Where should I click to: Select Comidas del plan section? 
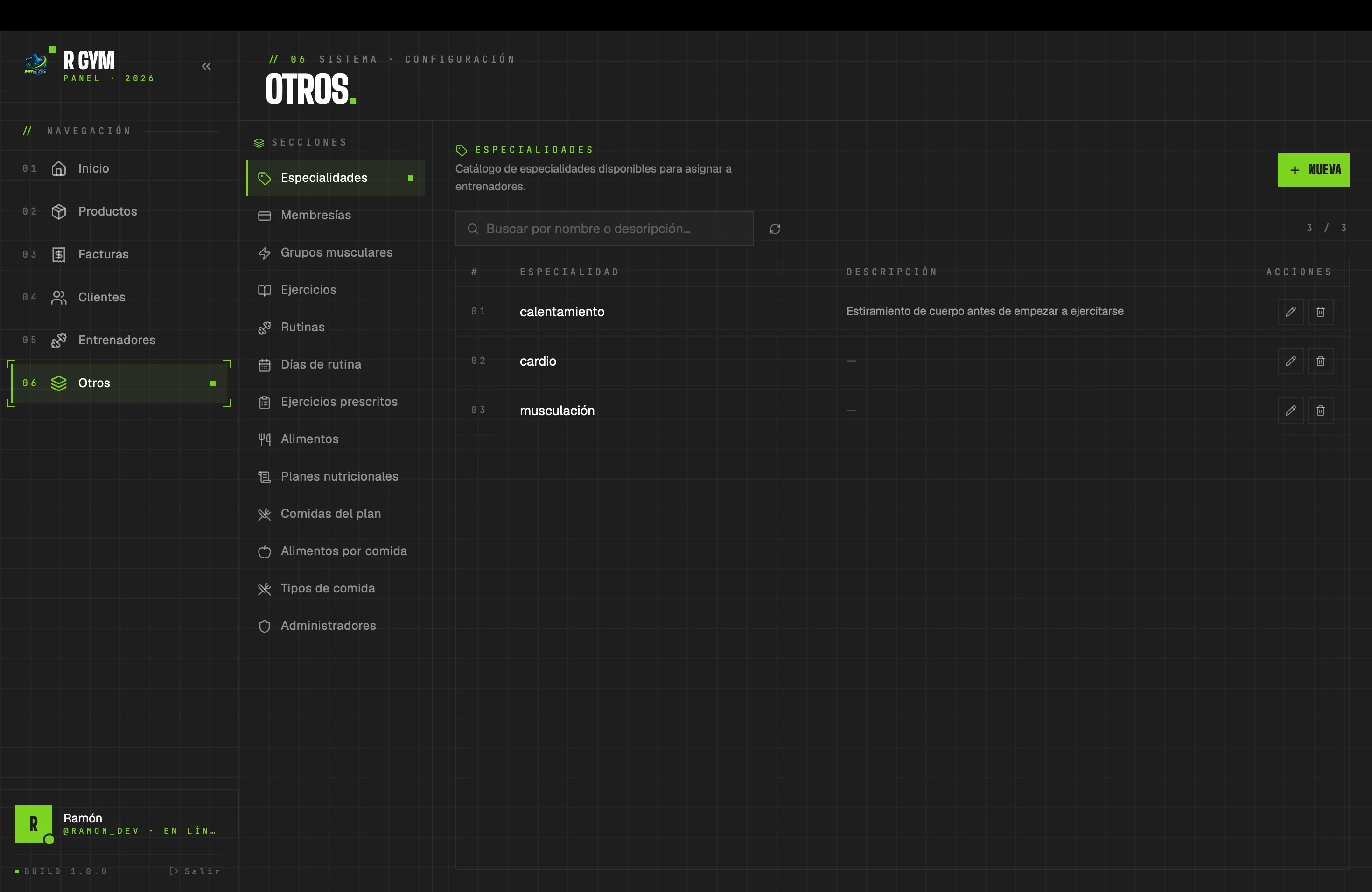click(336, 514)
